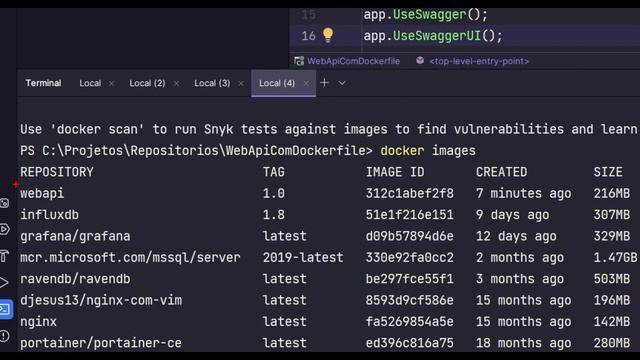
Task: Click image ID fa5269854a5e
Action: pyautogui.click(x=409, y=322)
